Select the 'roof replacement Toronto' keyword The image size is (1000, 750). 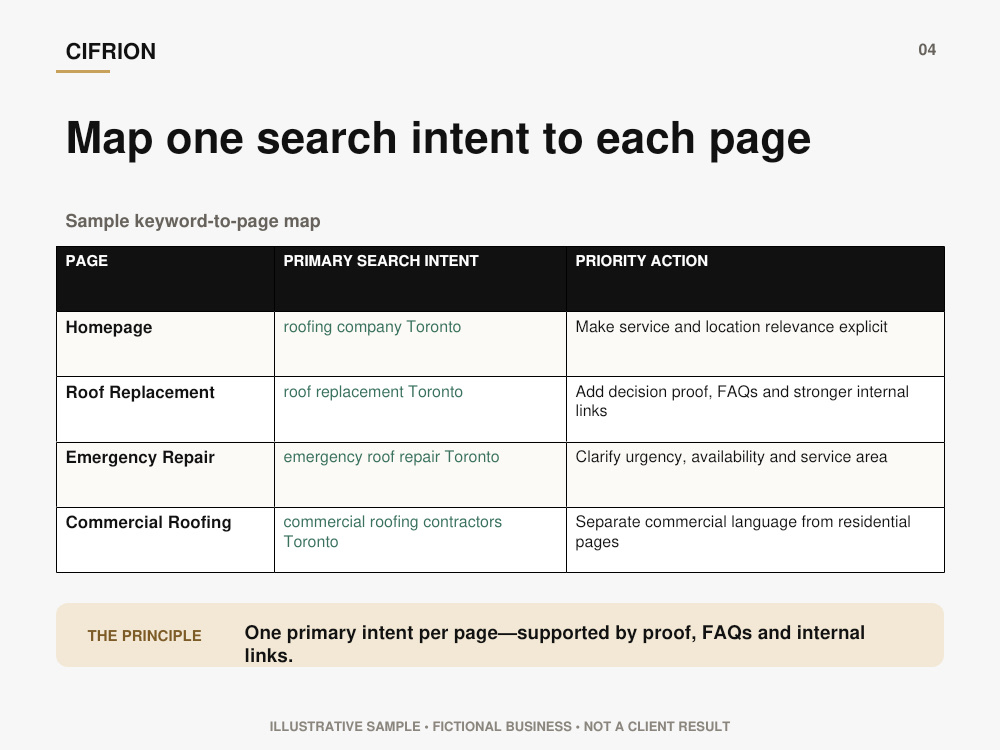(373, 392)
